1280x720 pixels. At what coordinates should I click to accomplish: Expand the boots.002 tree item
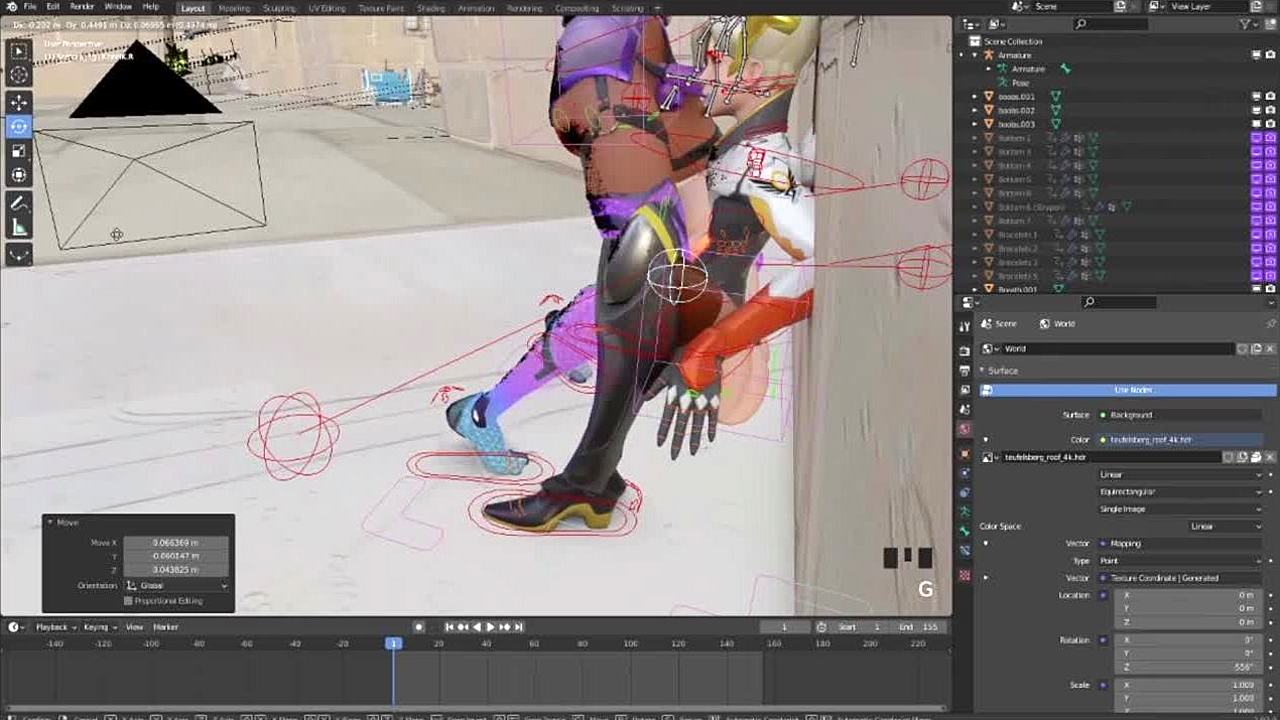(976, 110)
